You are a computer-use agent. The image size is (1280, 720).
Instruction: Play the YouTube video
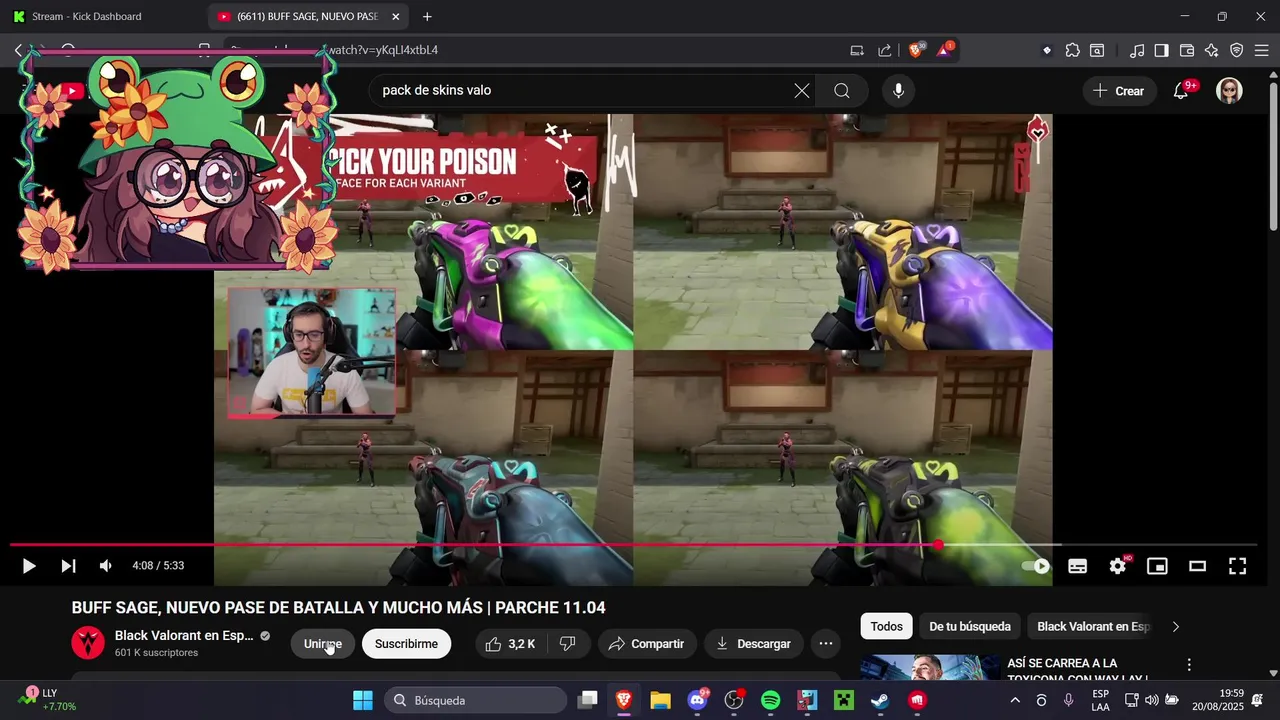pos(29,566)
